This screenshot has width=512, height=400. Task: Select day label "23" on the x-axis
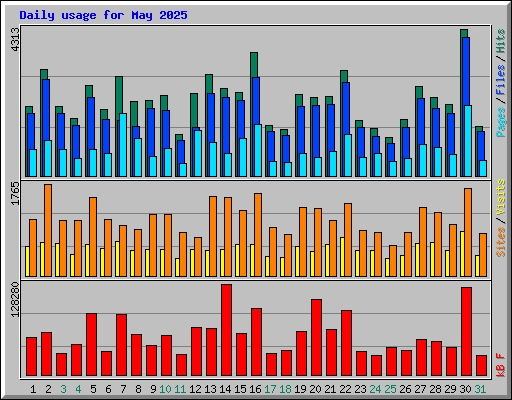point(360,389)
